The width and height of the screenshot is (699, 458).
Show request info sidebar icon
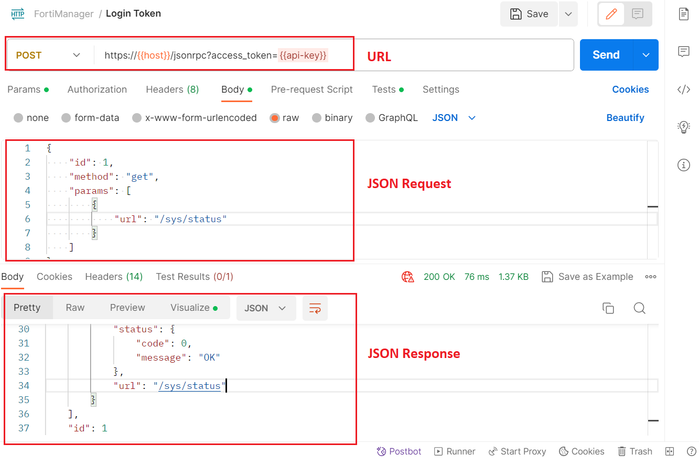point(684,165)
